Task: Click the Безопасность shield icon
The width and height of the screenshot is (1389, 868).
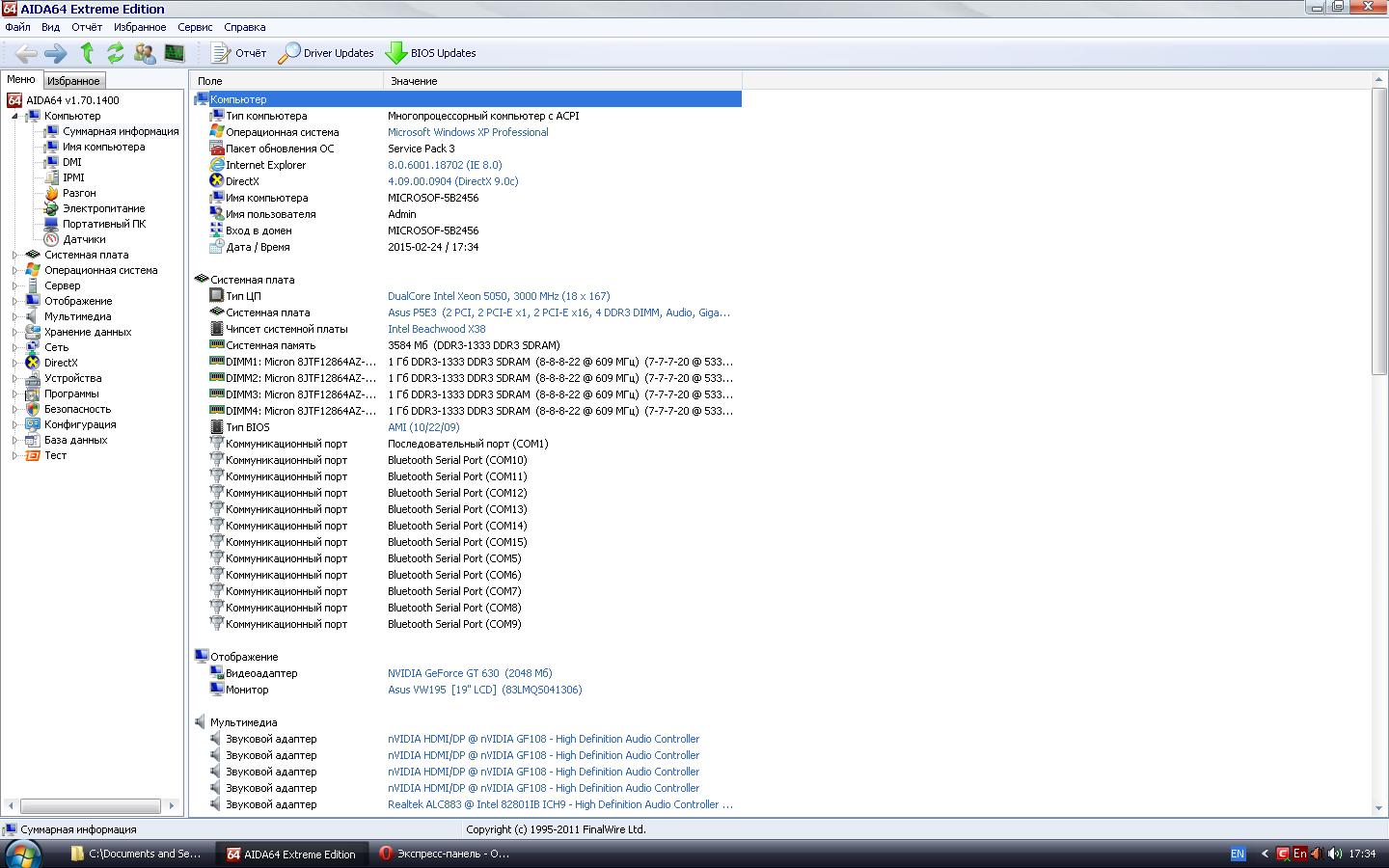Action: (x=33, y=409)
